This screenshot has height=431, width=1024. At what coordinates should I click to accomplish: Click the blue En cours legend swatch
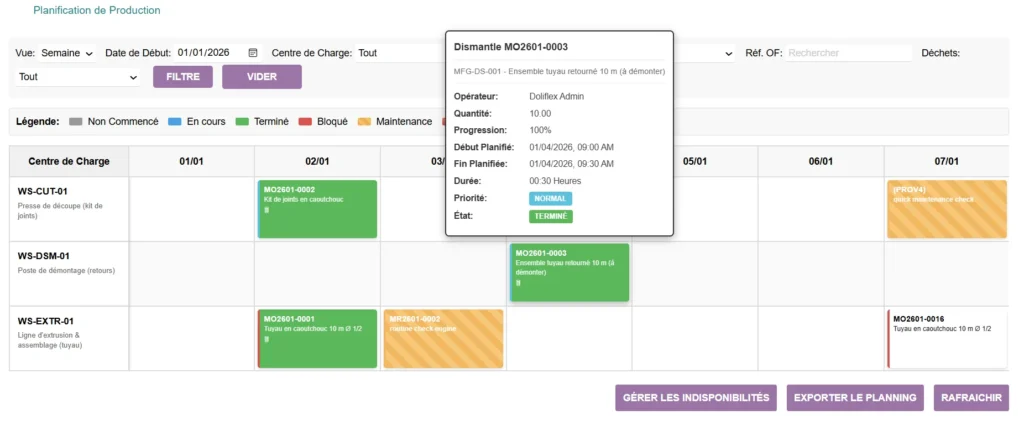[x=174, y=121]
